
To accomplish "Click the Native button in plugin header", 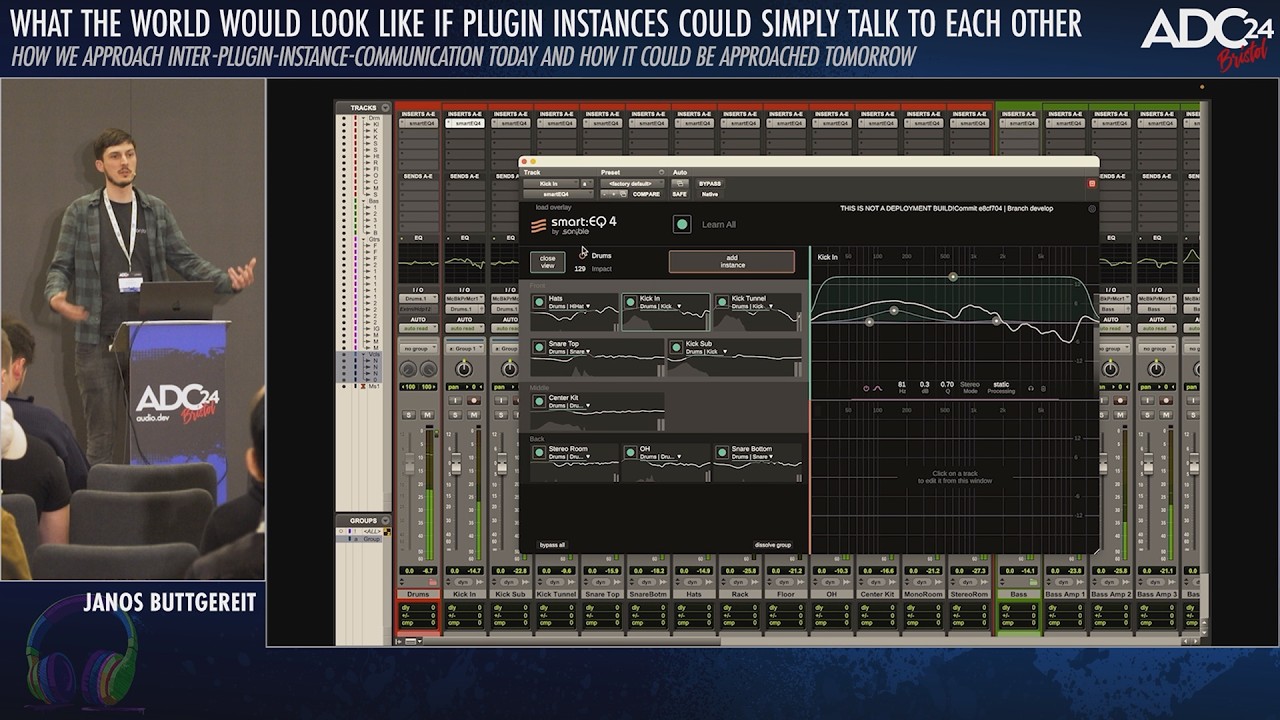I will pos(710,194).
